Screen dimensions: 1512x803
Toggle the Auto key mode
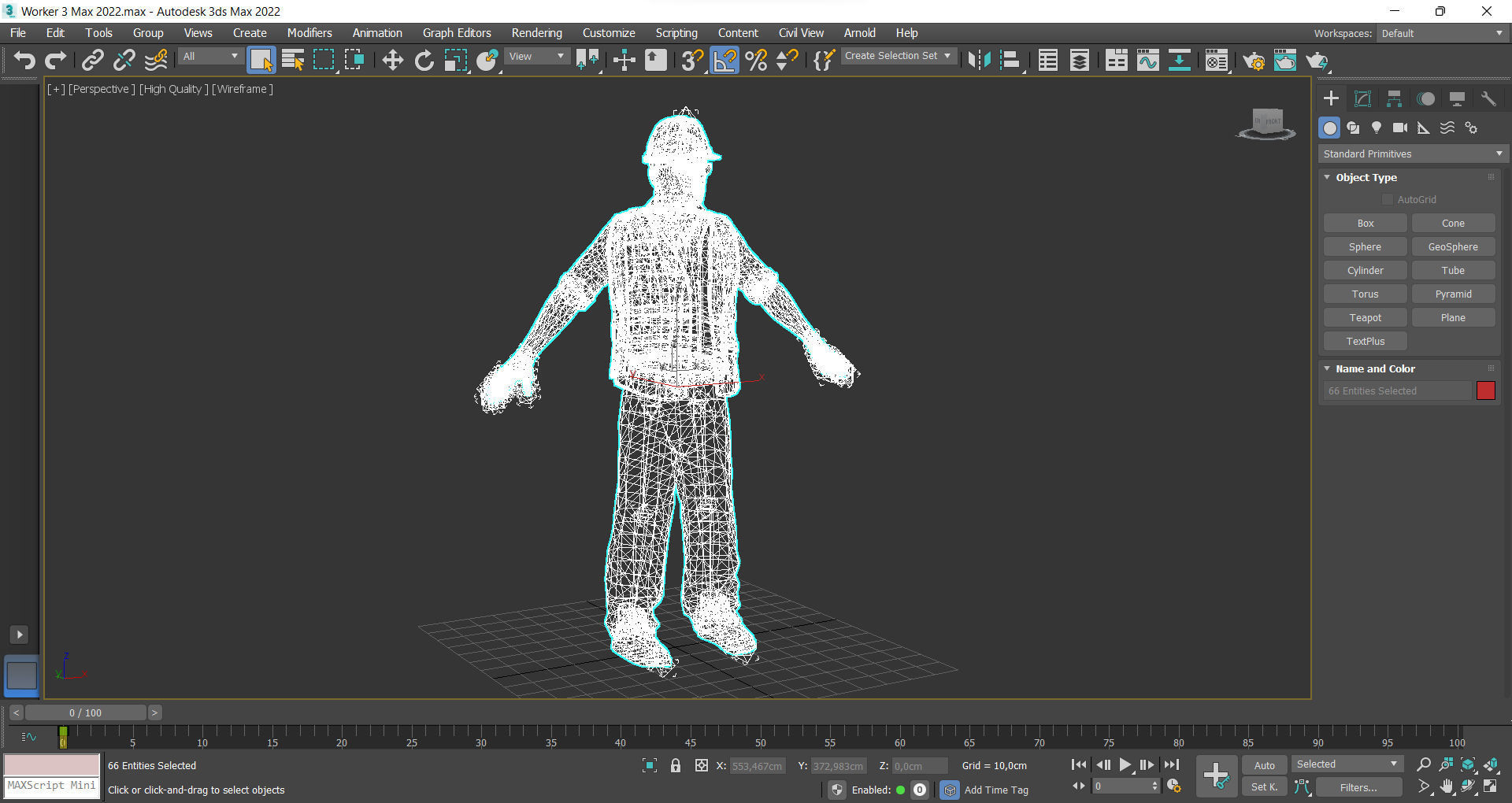pos(1265,765)
